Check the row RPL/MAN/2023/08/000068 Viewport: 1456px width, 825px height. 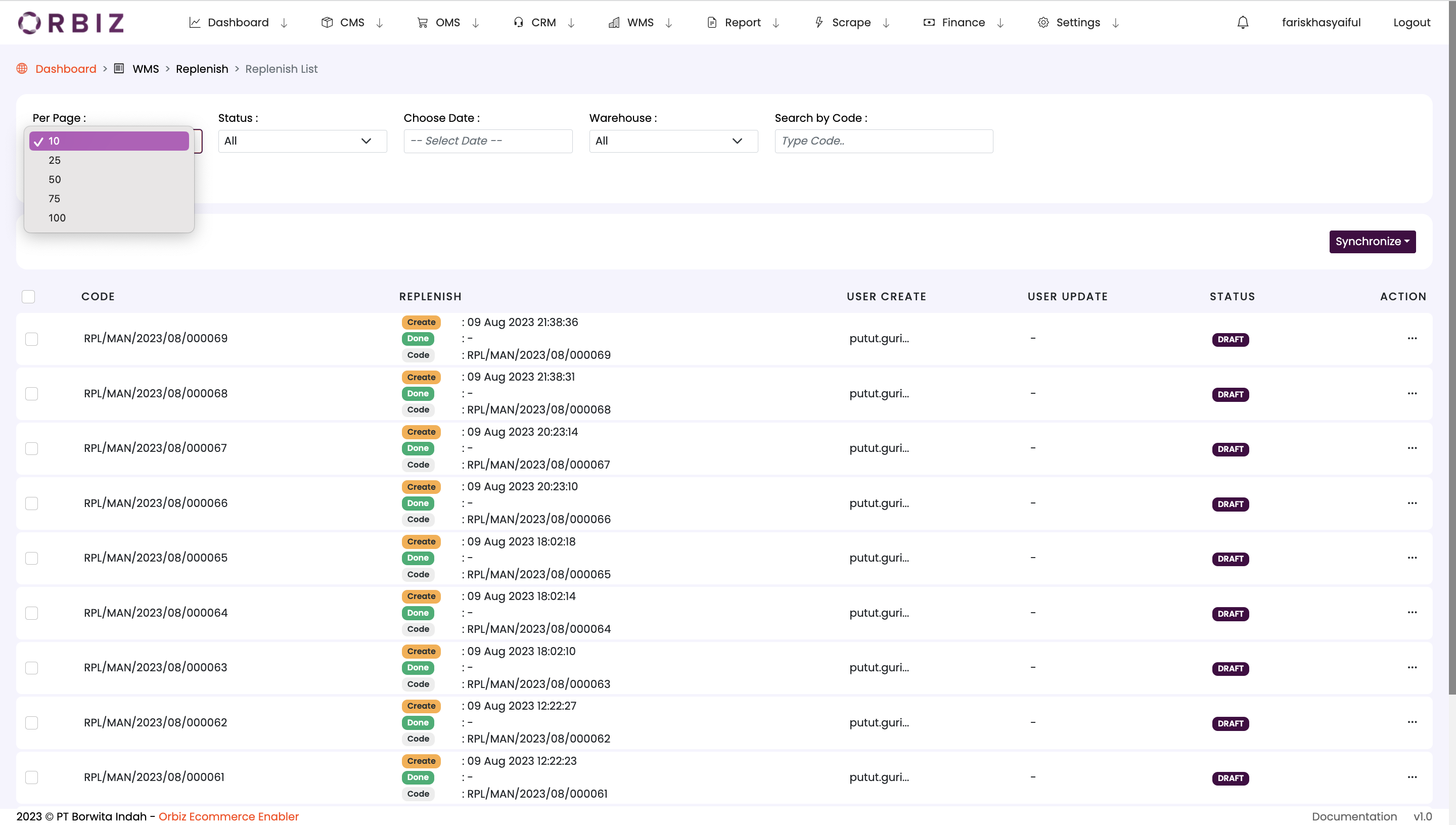pyautogui.click(x=32, y=394)
